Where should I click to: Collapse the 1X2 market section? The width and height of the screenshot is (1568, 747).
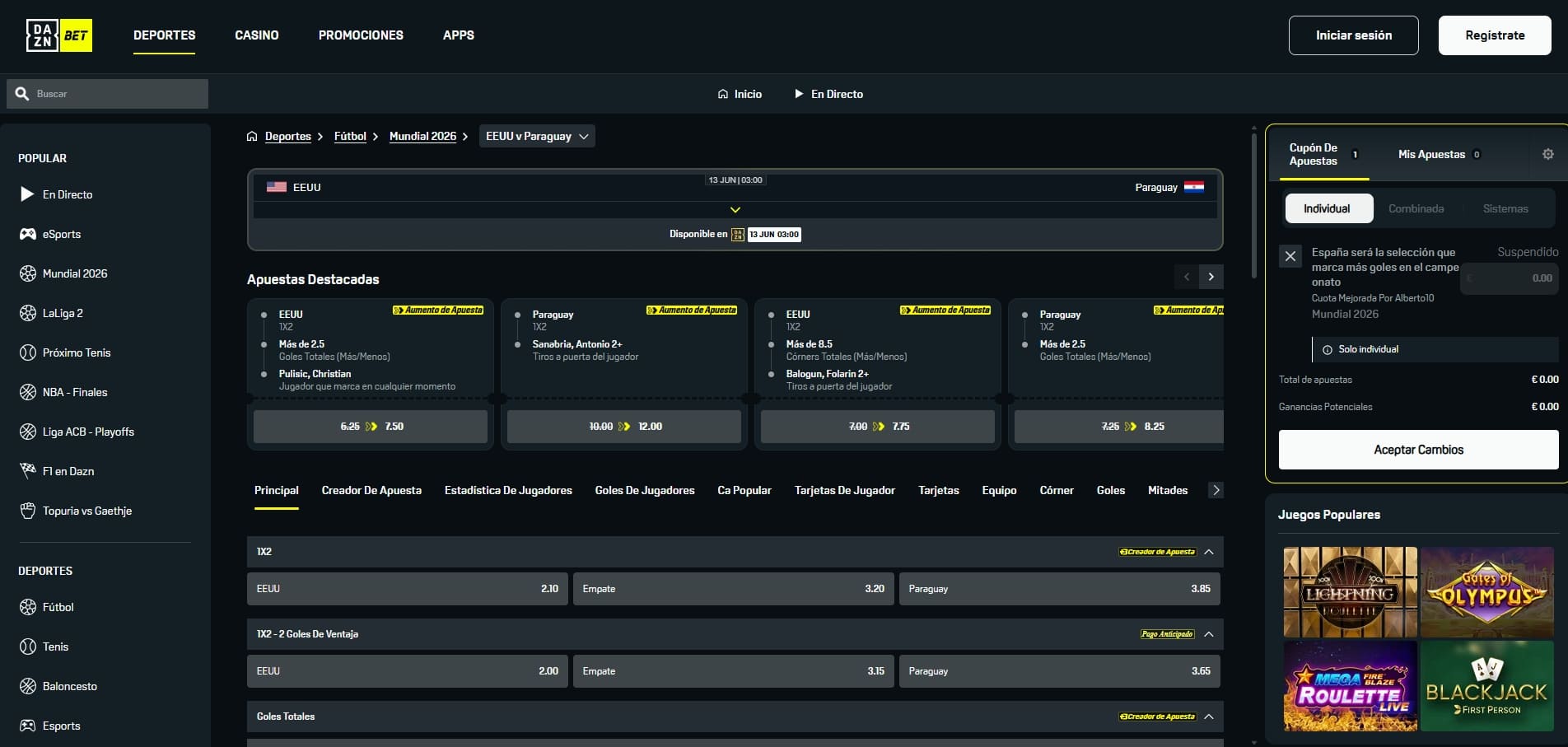(1209, 552)
